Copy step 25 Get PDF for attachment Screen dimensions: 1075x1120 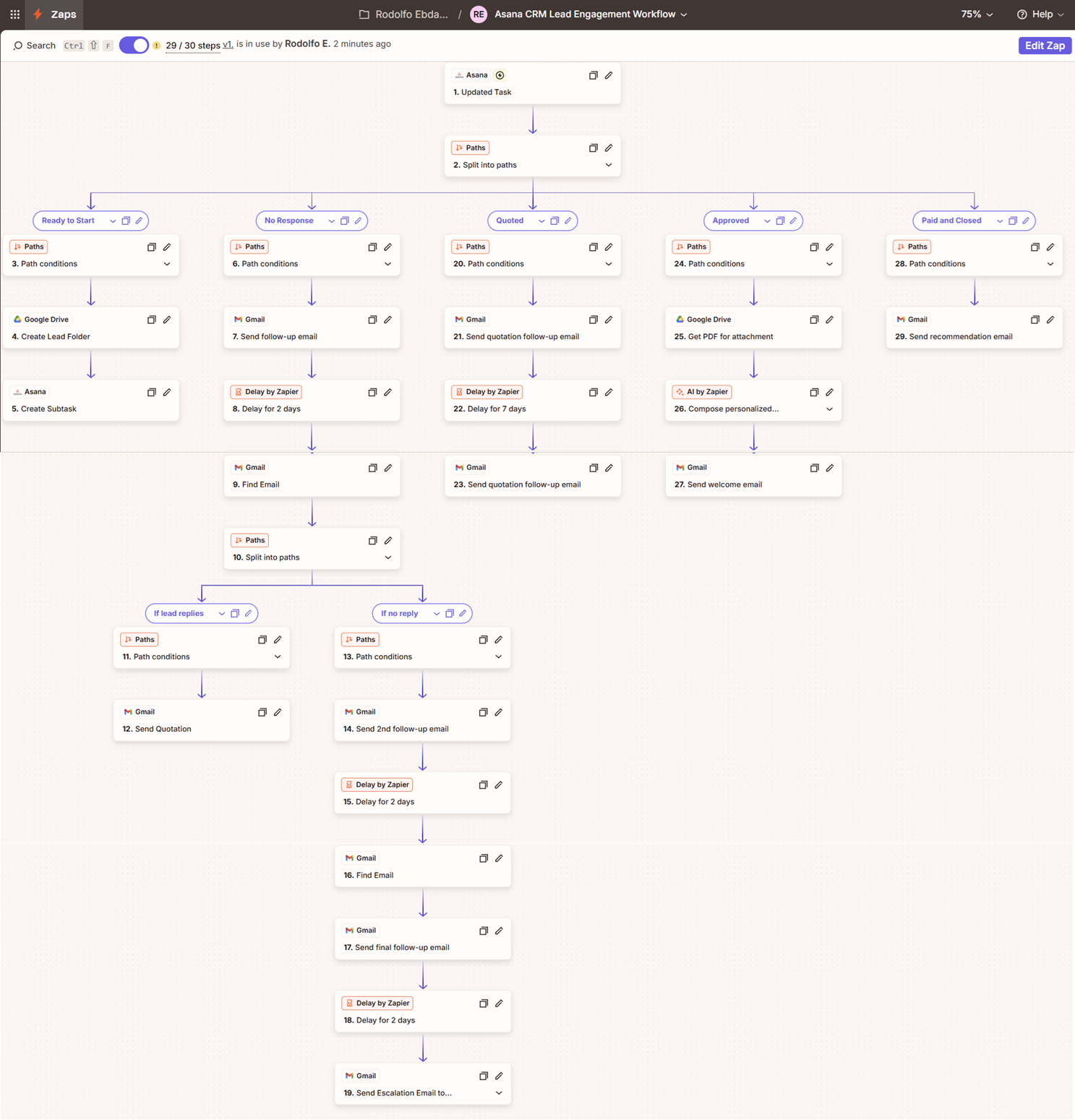pyautogui.click(x=814, y=320)
